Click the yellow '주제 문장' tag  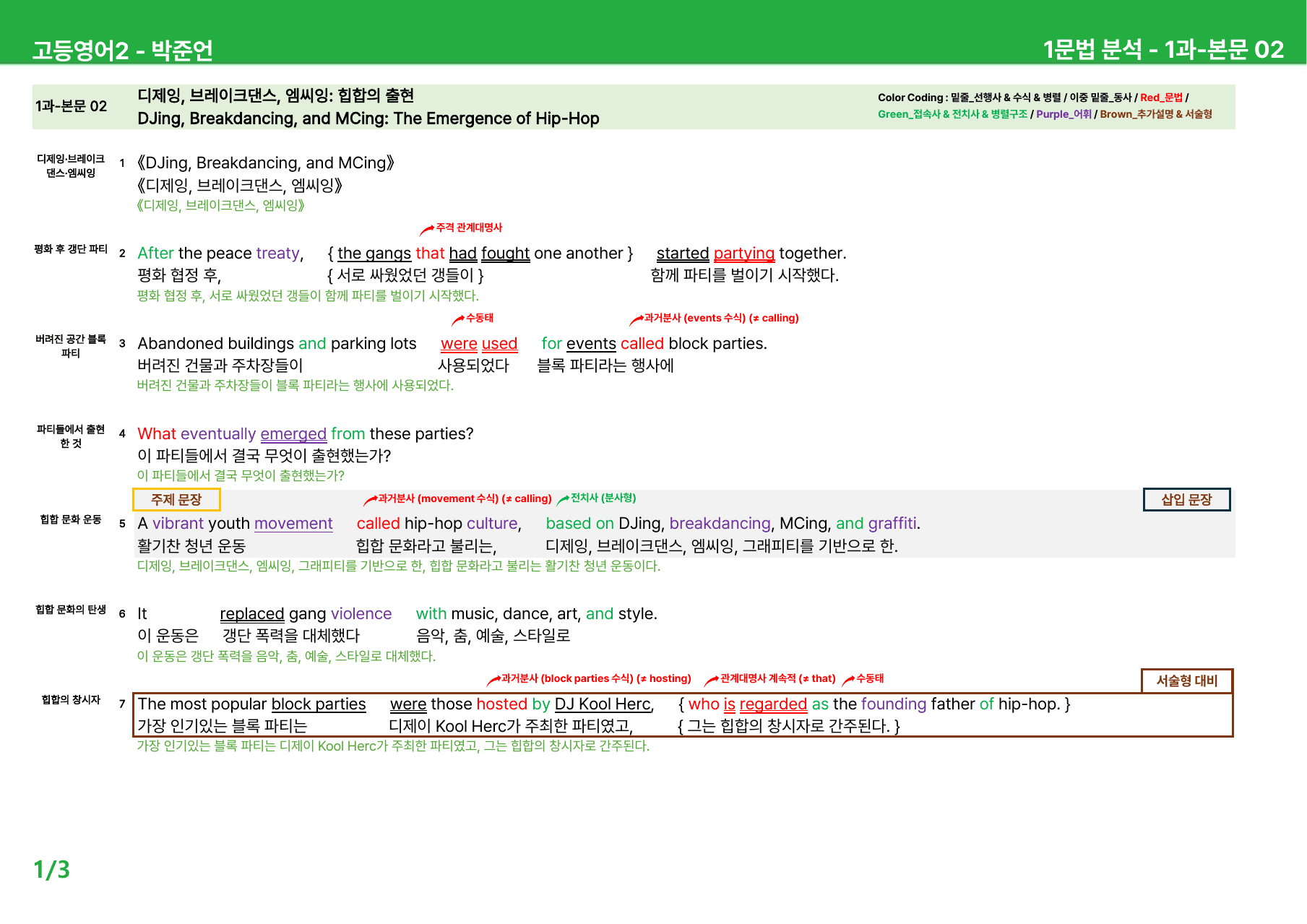(x=176, y=500)
